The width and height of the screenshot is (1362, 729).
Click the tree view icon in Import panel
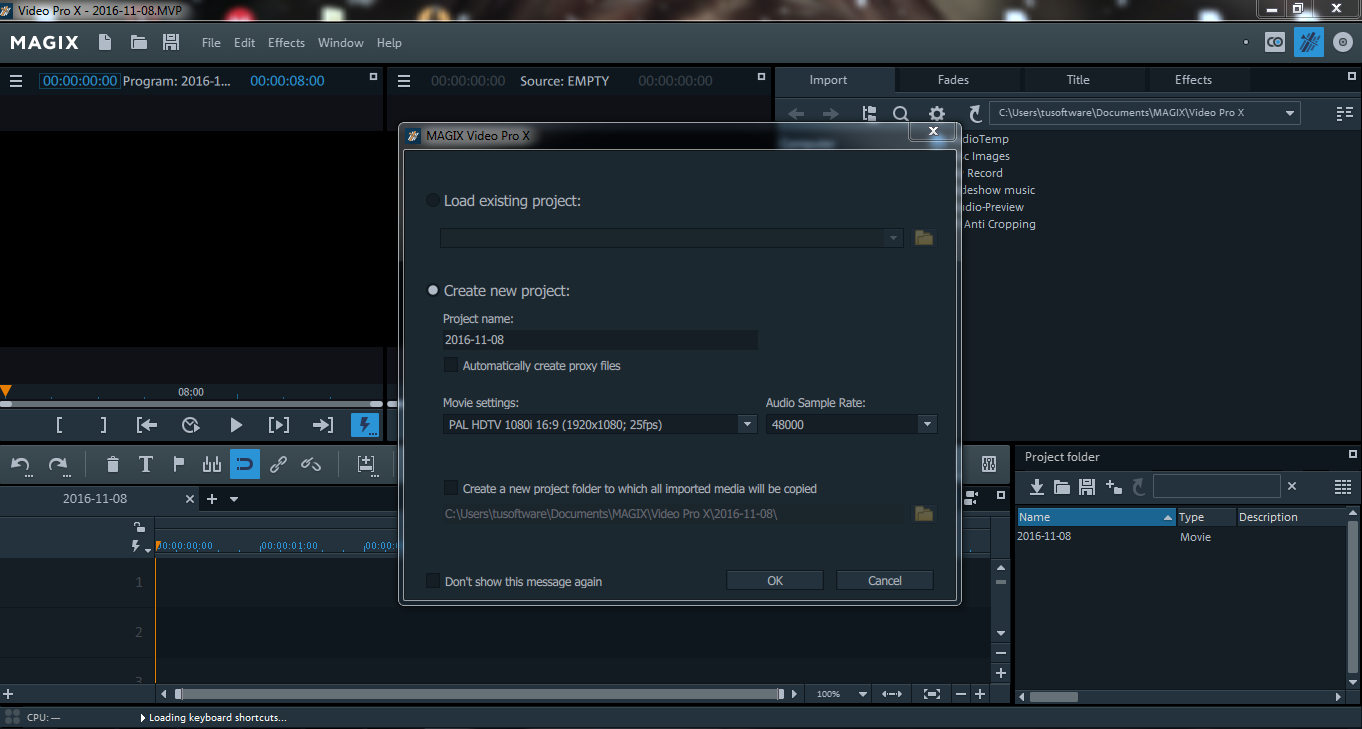tap(869, 114)
